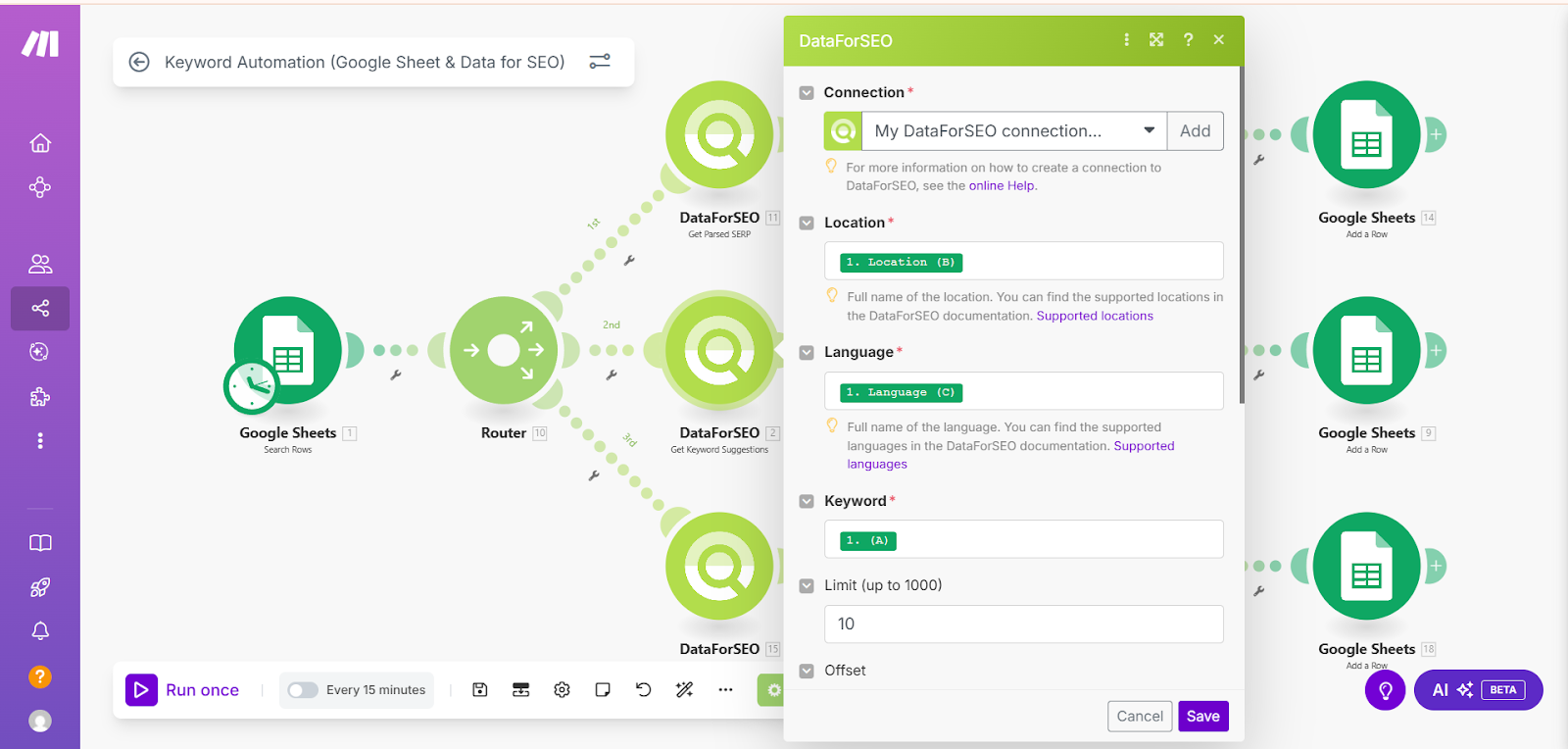
Task: Open the Resource hub book icon
Action: coord(40,543)
